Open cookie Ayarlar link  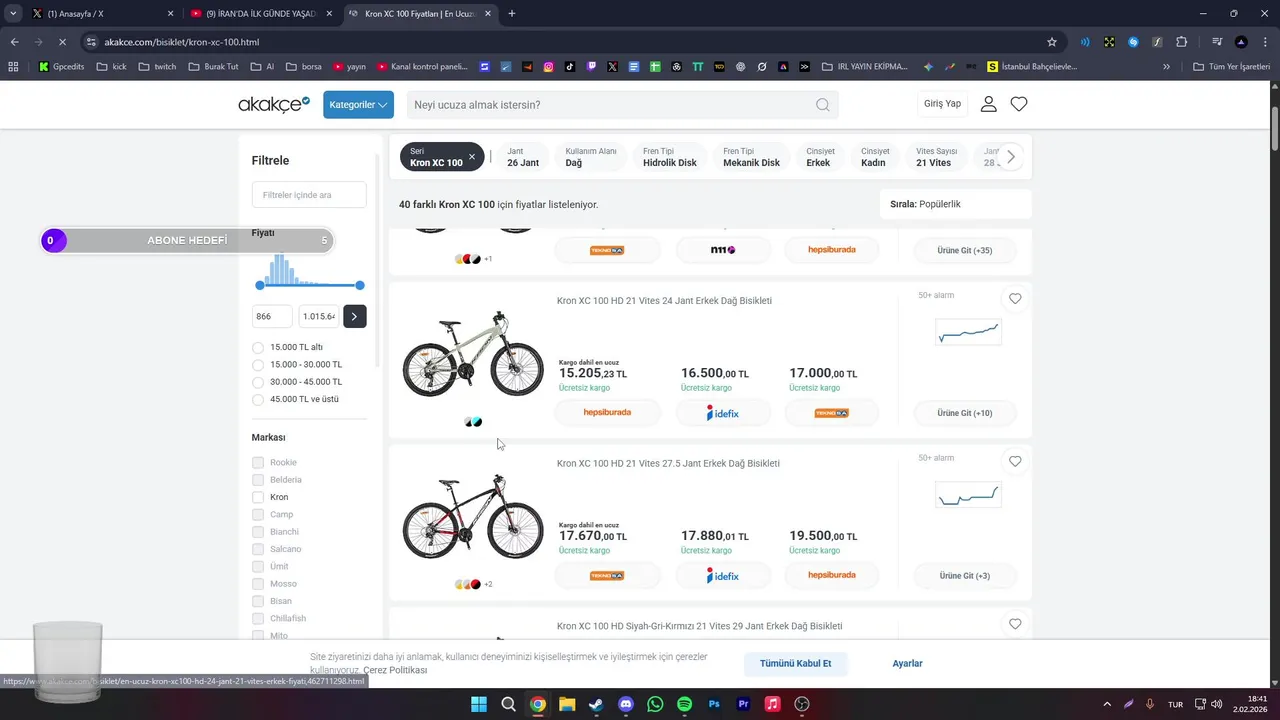(907, 664)
